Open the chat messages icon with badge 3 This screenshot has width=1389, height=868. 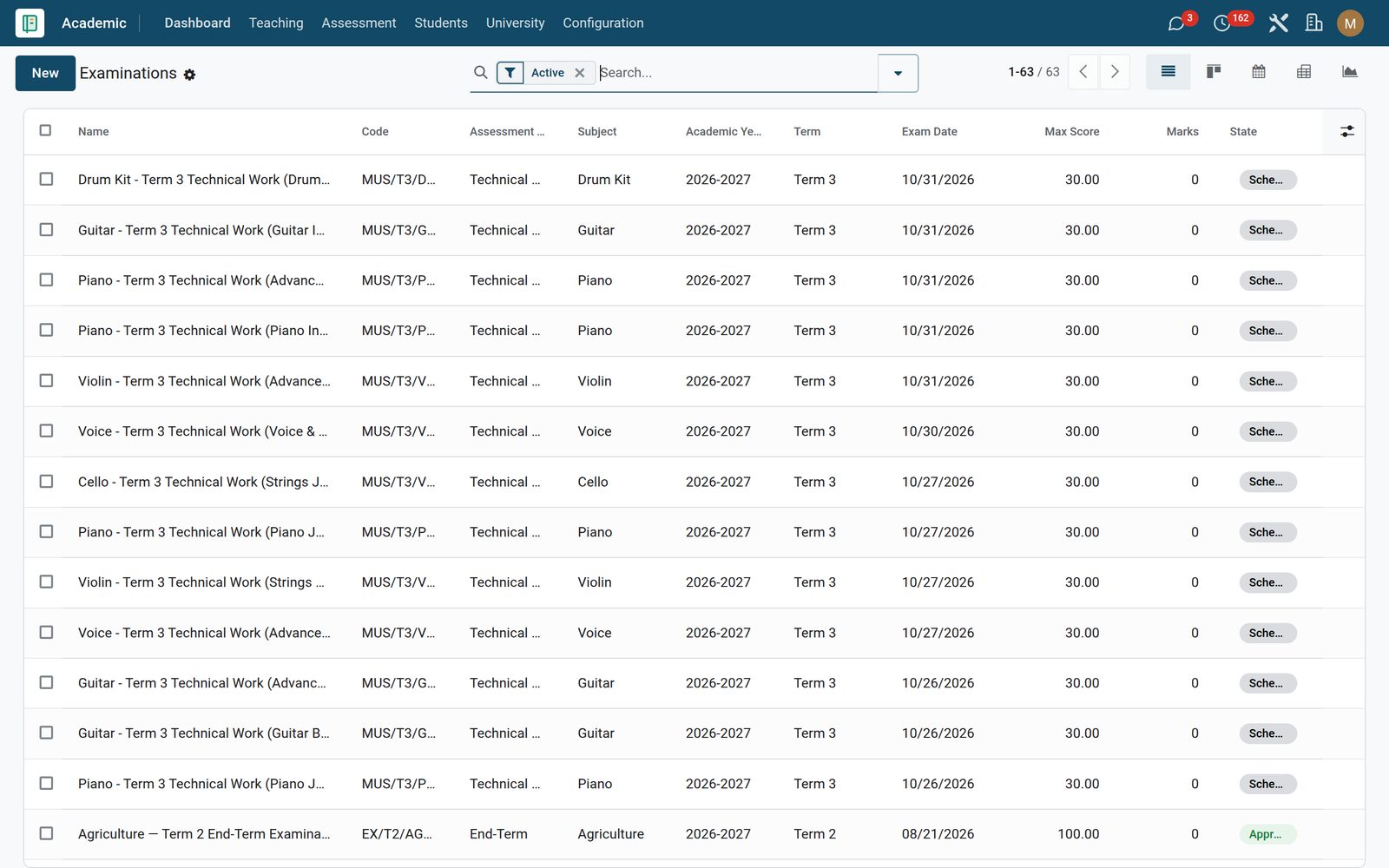point(1176,23)
